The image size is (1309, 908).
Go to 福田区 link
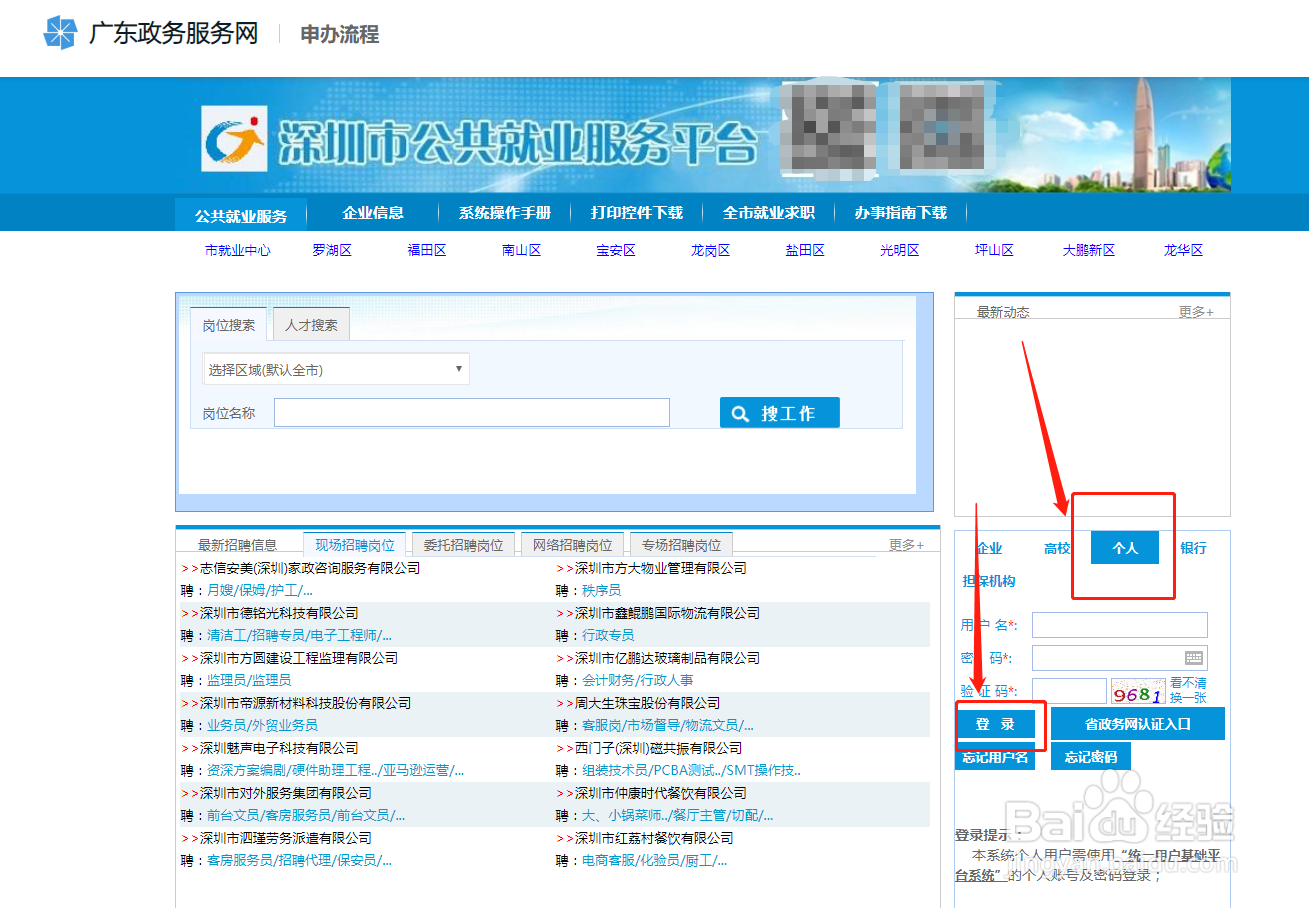click(427, 250)
